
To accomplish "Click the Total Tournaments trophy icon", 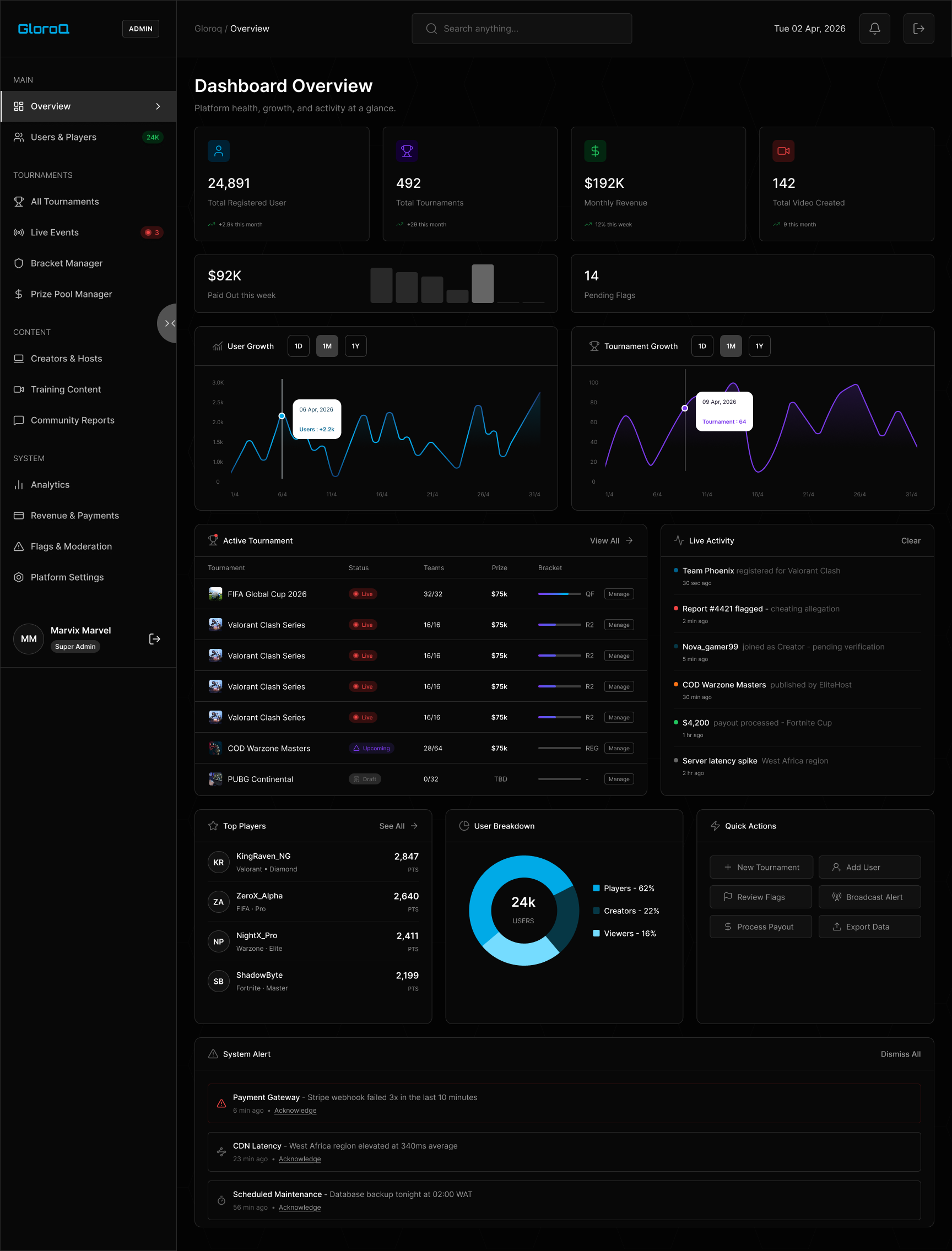I will [x=407, y=151].
